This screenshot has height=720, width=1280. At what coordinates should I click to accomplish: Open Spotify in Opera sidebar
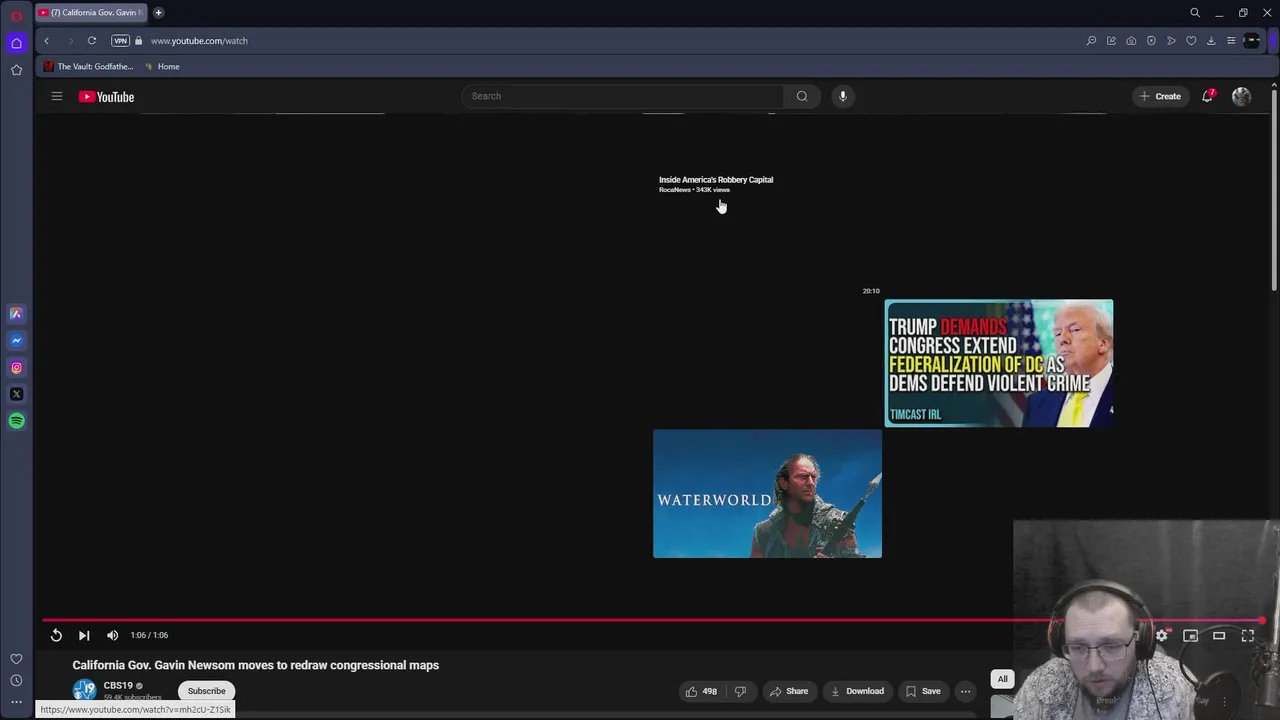click(x=16, y=421)
